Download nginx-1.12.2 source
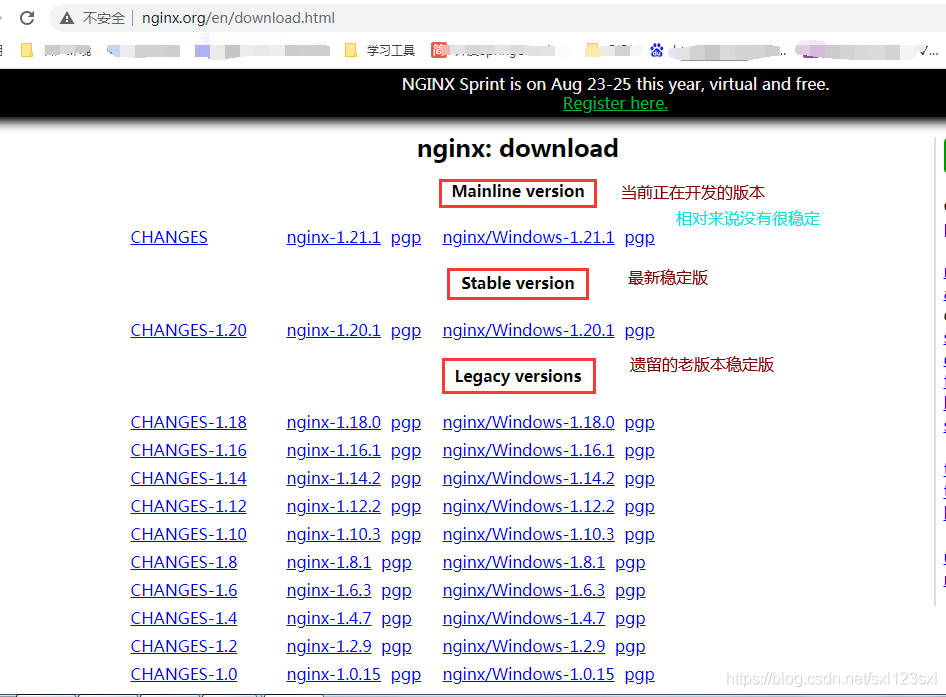The width and height of the screenshot is (946, 697). pyautogui.click(x=334, y=506)
